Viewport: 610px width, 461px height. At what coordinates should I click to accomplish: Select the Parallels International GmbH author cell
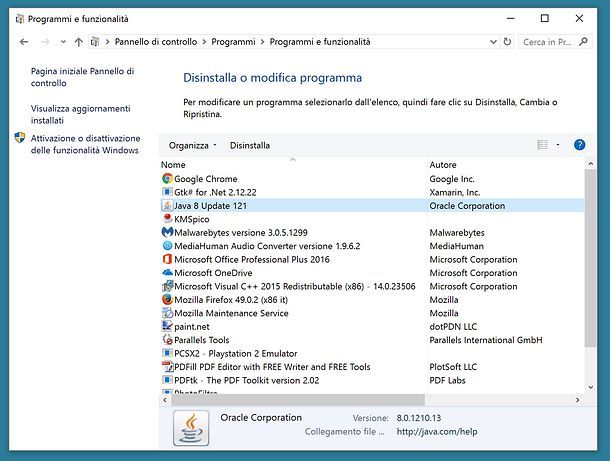click(x=486, y=340)
